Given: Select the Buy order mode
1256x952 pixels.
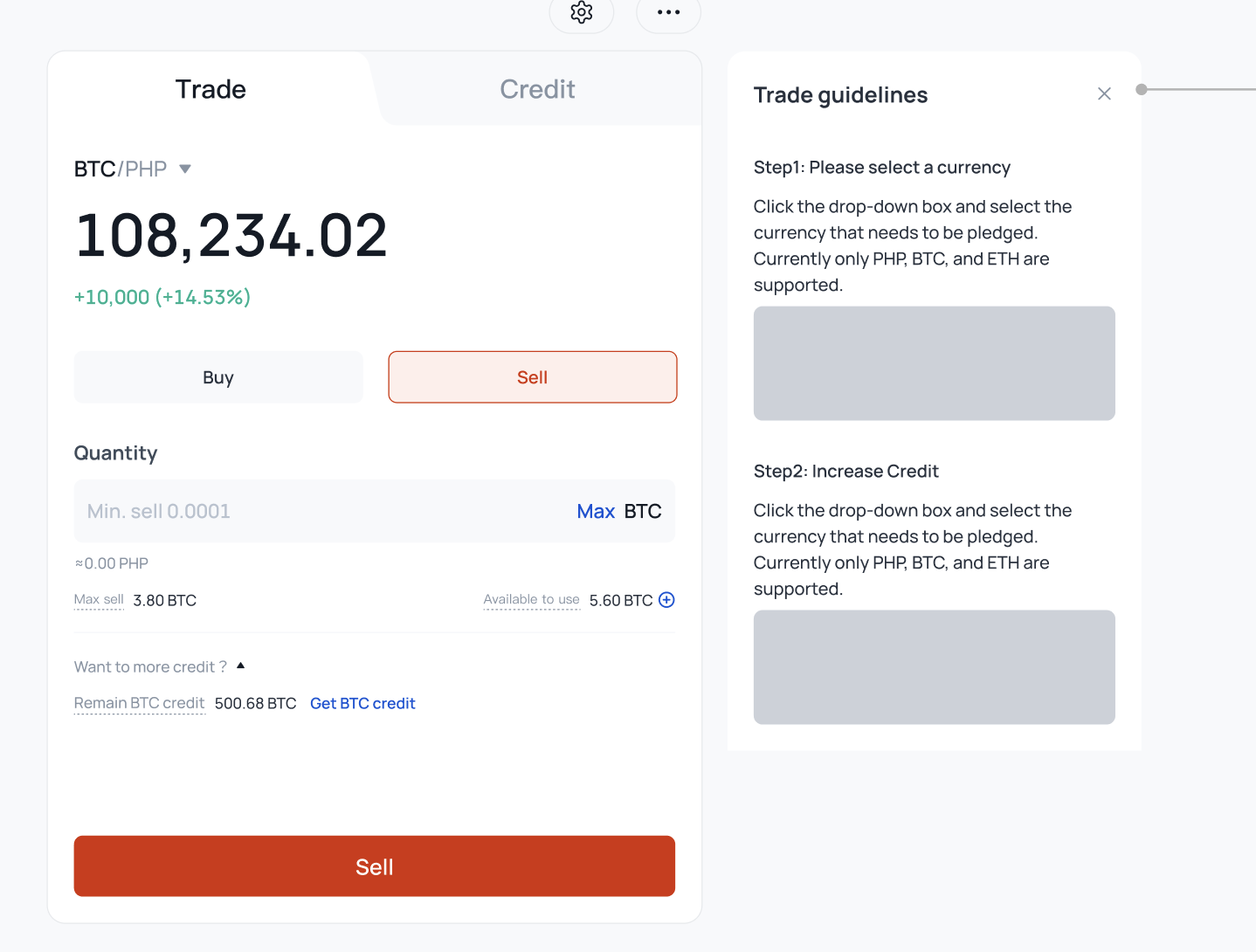Looking at the screenshot, I should pyautogui.click(x=218, y=377).
